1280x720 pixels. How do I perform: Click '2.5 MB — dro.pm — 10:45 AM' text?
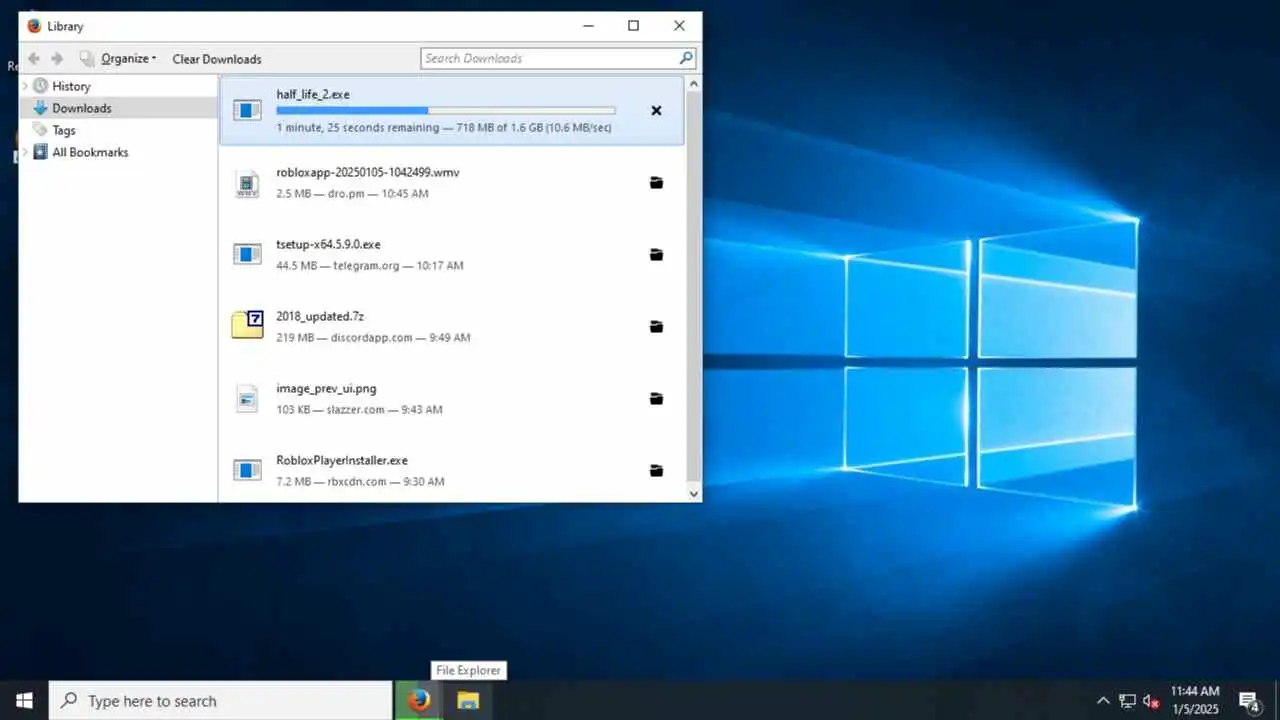[x=352, y=193]
